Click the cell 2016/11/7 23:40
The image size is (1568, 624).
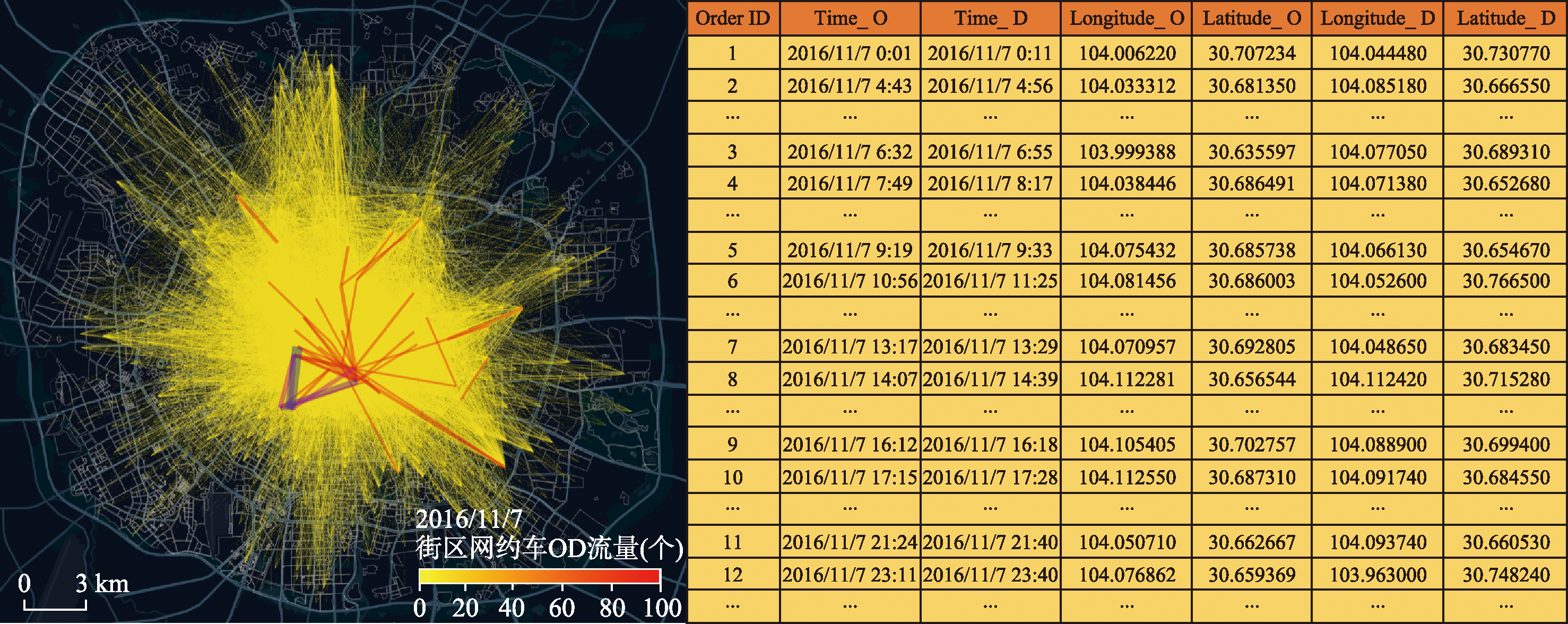(990, 575)
